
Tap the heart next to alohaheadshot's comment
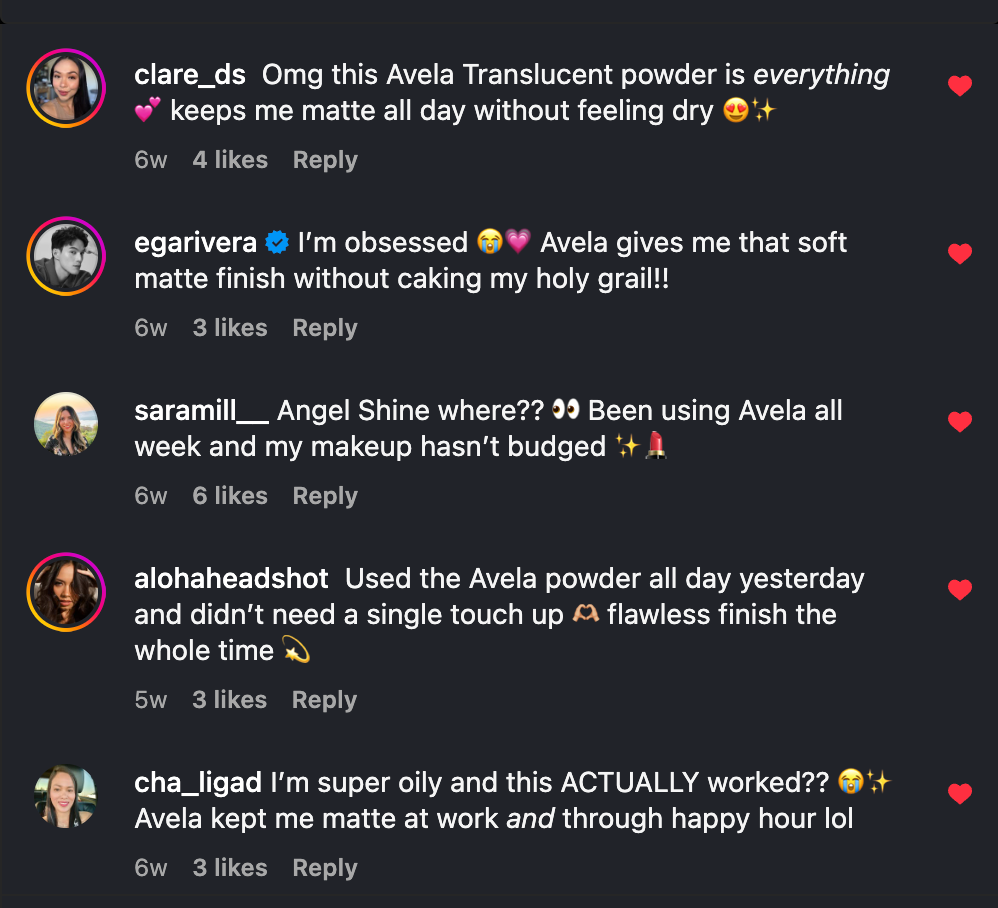959,590
